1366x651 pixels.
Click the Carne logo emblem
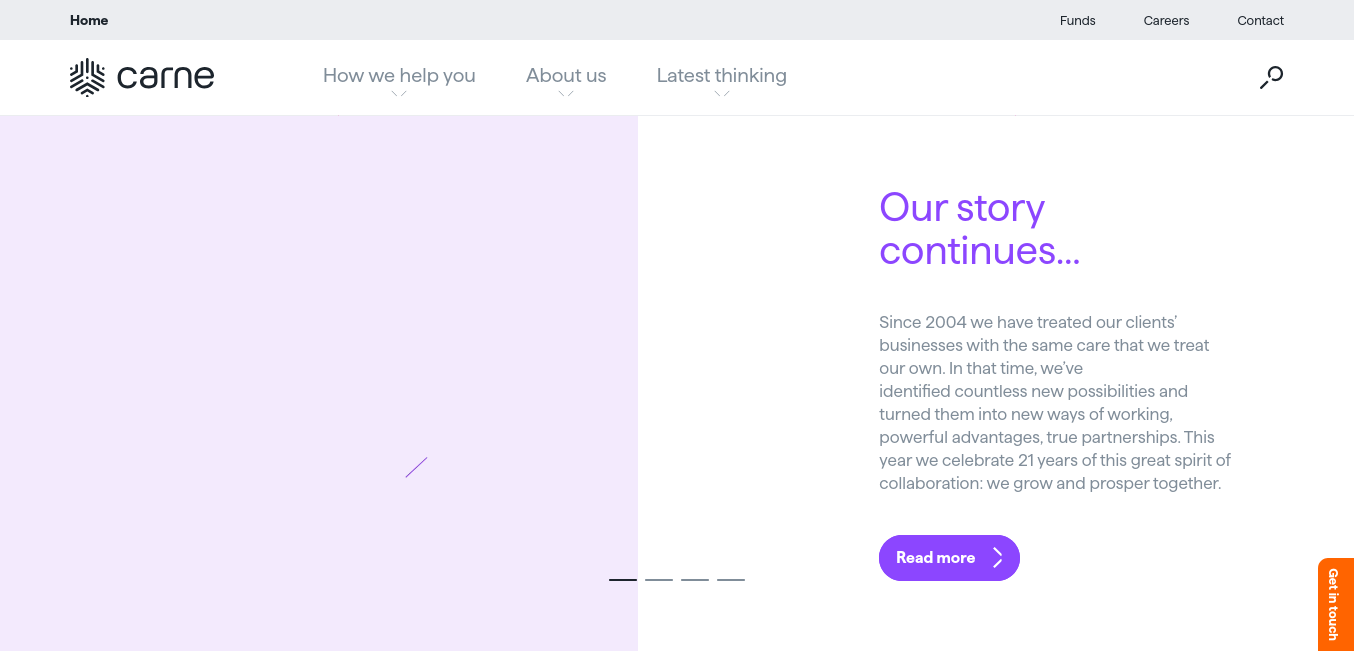point(87,77)
